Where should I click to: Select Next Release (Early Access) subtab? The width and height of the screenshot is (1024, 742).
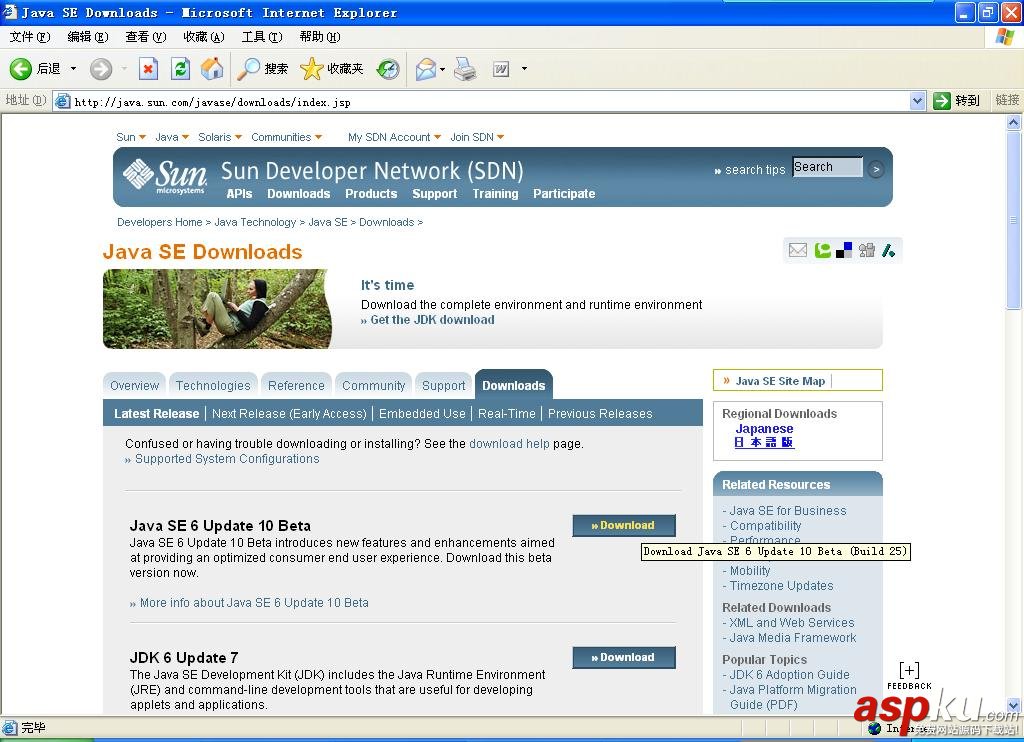289,413
